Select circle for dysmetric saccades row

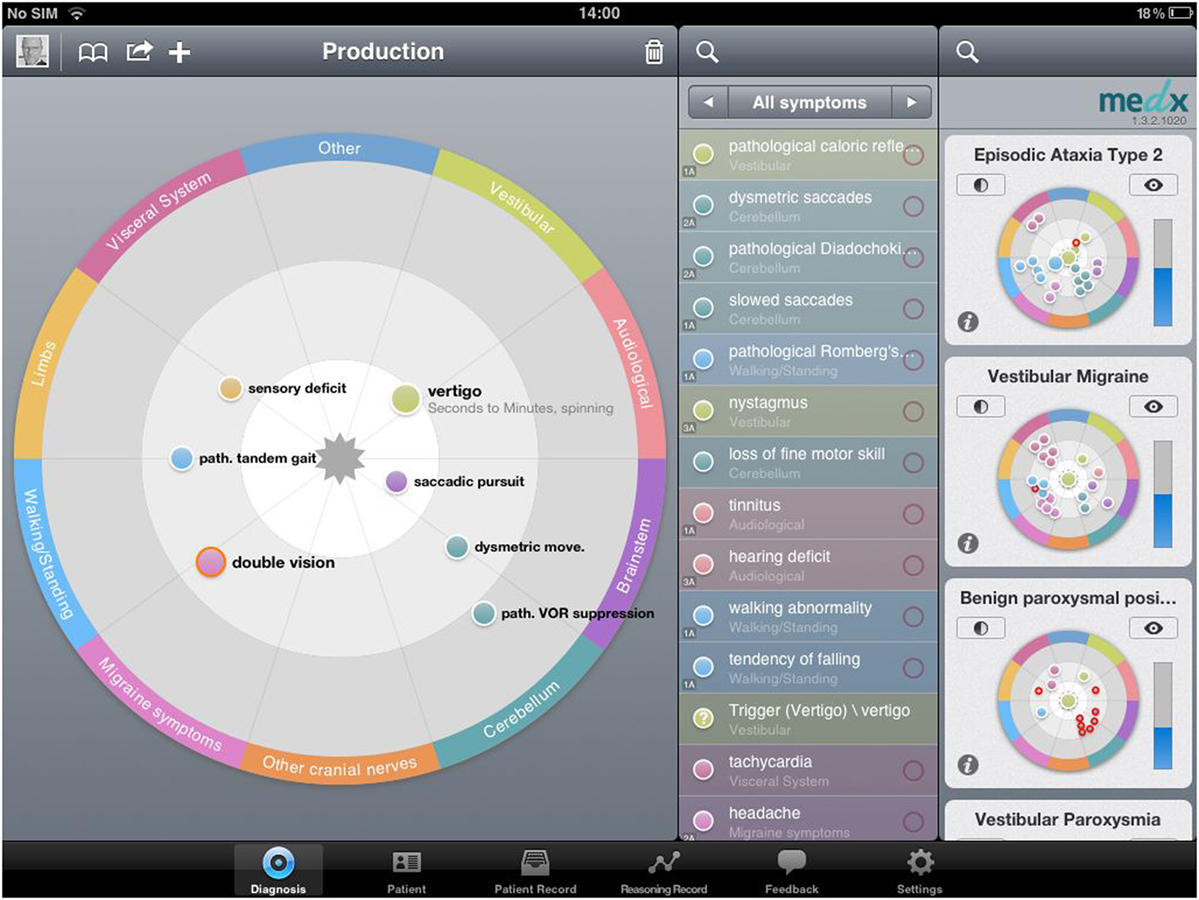point(913,206)
